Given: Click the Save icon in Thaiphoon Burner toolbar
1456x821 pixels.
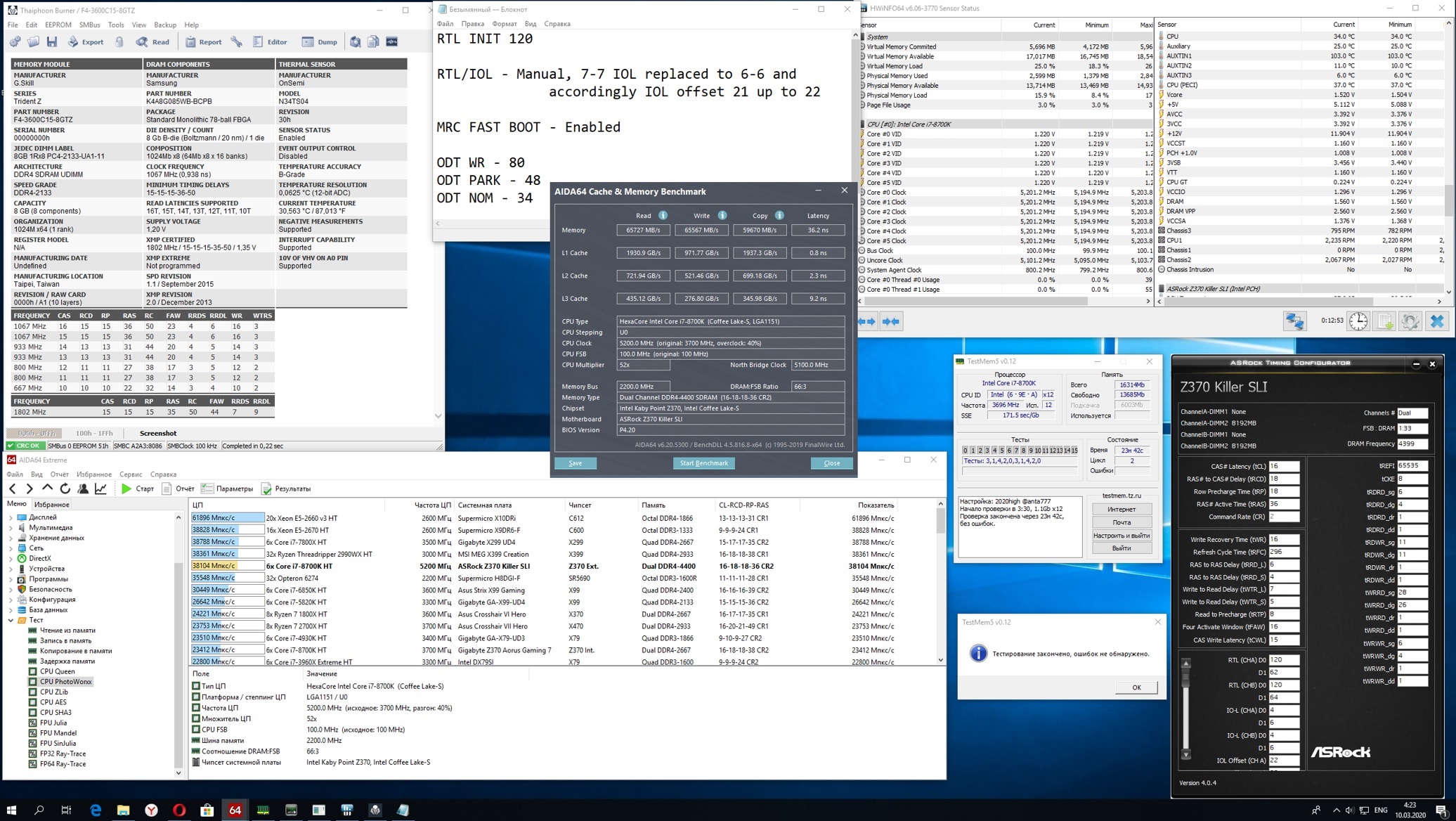Looking at the screenshot, I should click(x=52, y=42).
